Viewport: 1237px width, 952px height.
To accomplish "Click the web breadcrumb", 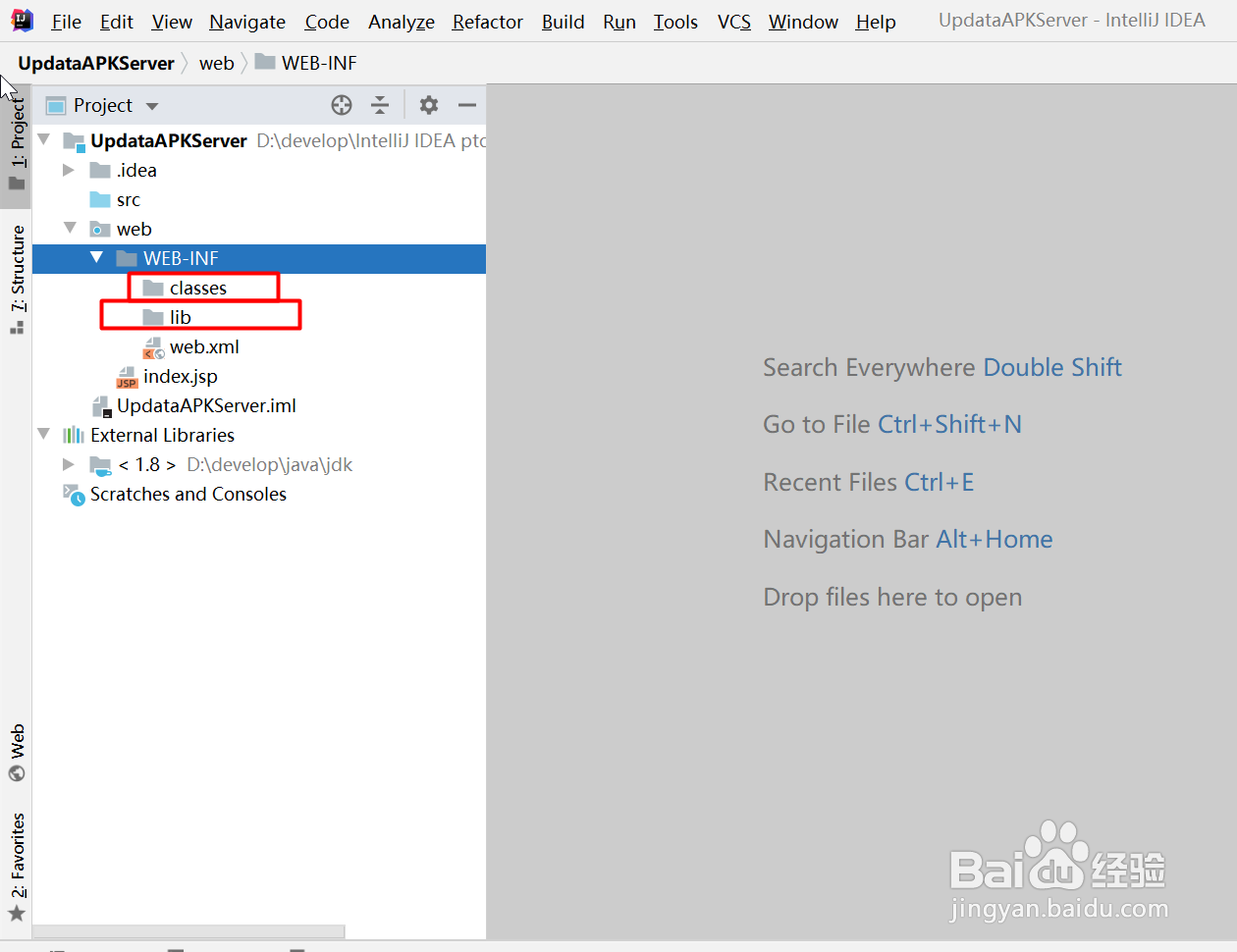I will [x=217, y=63].
